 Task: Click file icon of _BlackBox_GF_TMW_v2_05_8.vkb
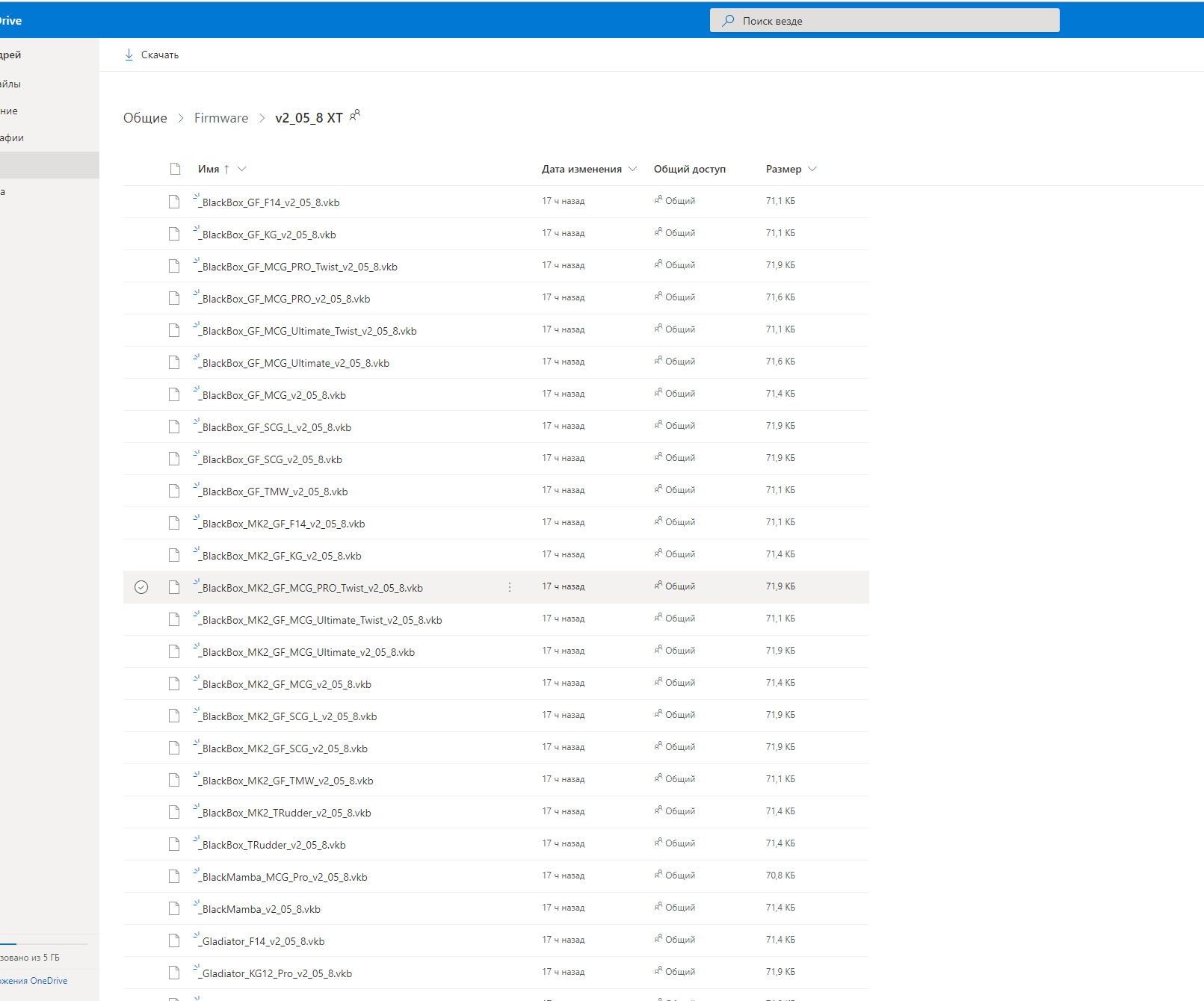(x=174, y=491)
